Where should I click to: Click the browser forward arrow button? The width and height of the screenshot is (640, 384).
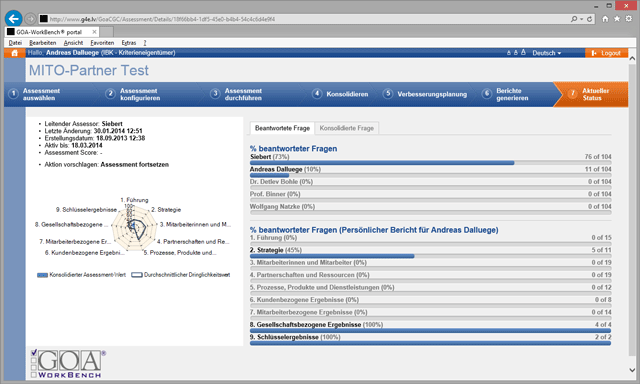(30, 19)
